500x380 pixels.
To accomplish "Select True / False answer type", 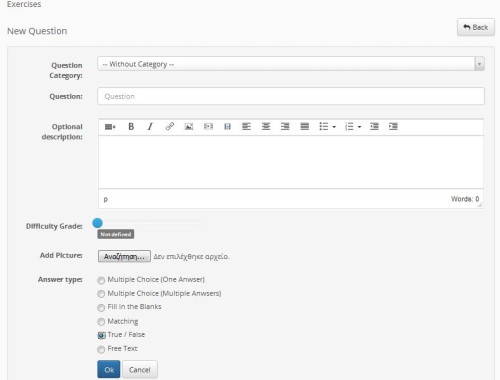I will coord(101,335).
